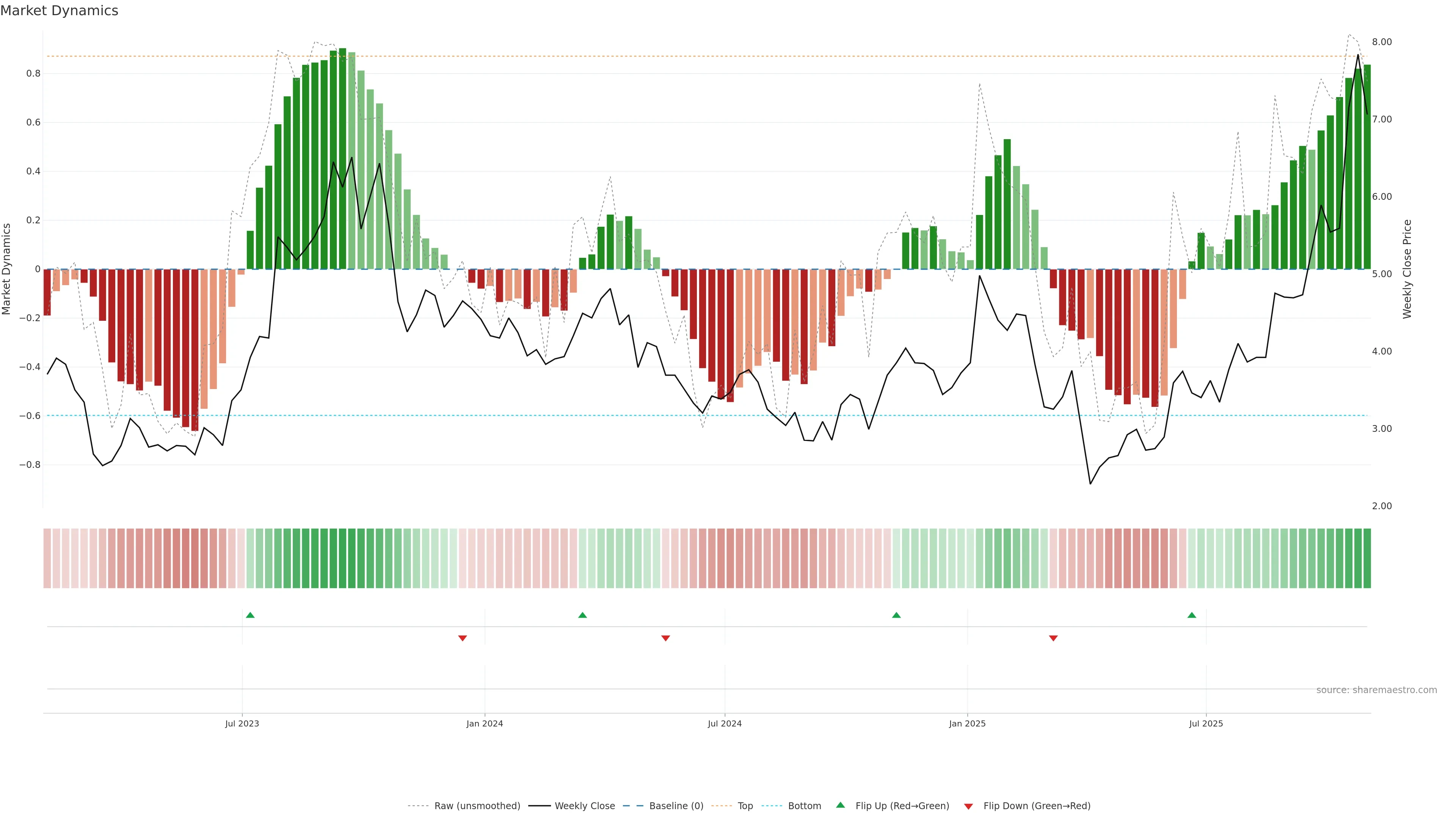Click the red Flip Down triangle after Jan 2025
Viewport: 1456px width, 819px height.
click(x=1054, y=638)
